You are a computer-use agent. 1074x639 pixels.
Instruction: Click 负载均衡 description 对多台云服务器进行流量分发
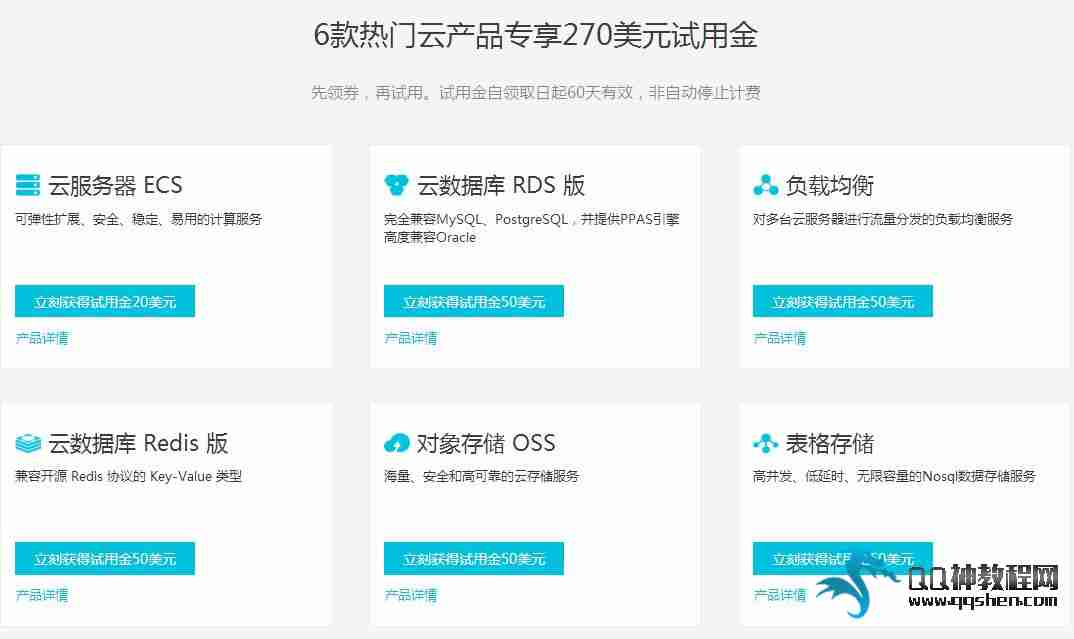tap(883, 219)
